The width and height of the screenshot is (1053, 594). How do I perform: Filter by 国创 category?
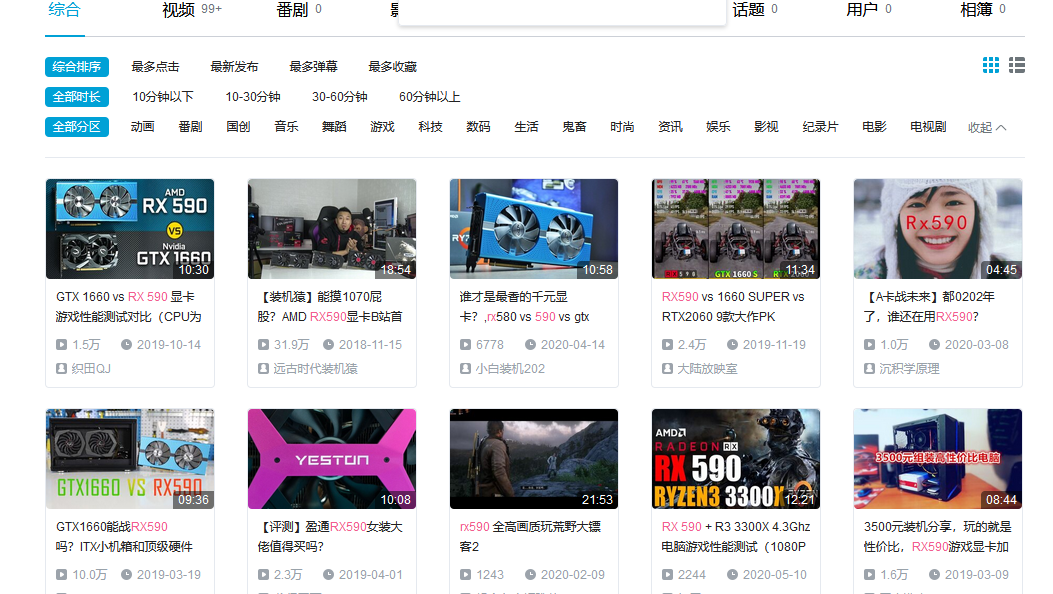(x=238, y=126)
